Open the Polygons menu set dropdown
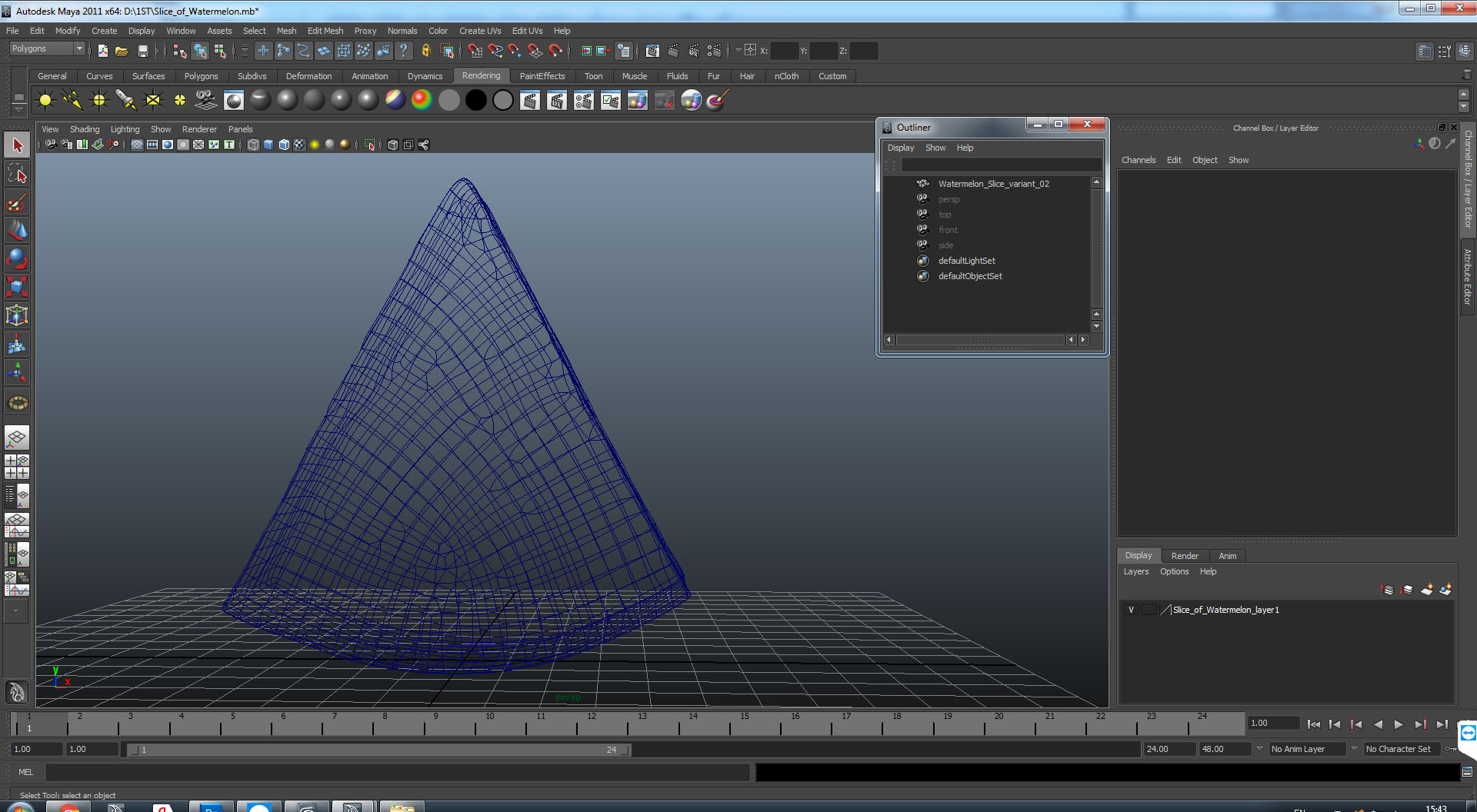The width and height of the screenshot is (1477, 812). click(x=47, y=48)
